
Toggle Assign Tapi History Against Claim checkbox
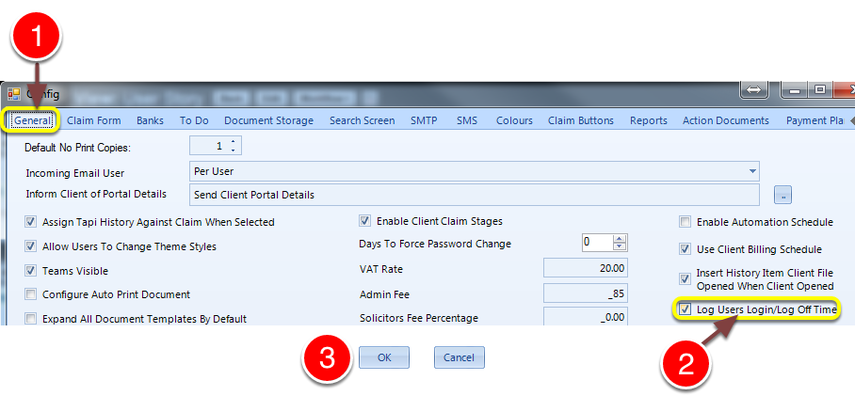[x=31, y=222]
